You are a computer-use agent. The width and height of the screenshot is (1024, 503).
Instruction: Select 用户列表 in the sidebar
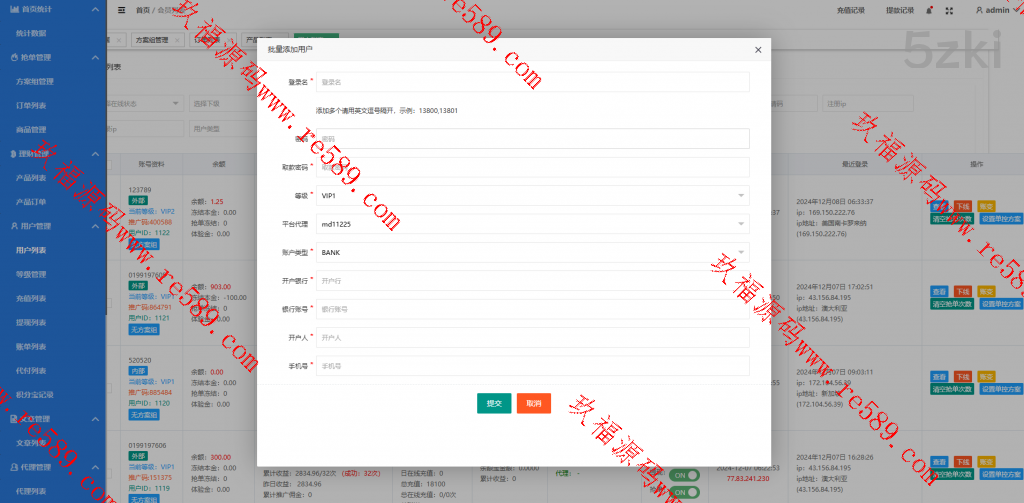(31, 250)
